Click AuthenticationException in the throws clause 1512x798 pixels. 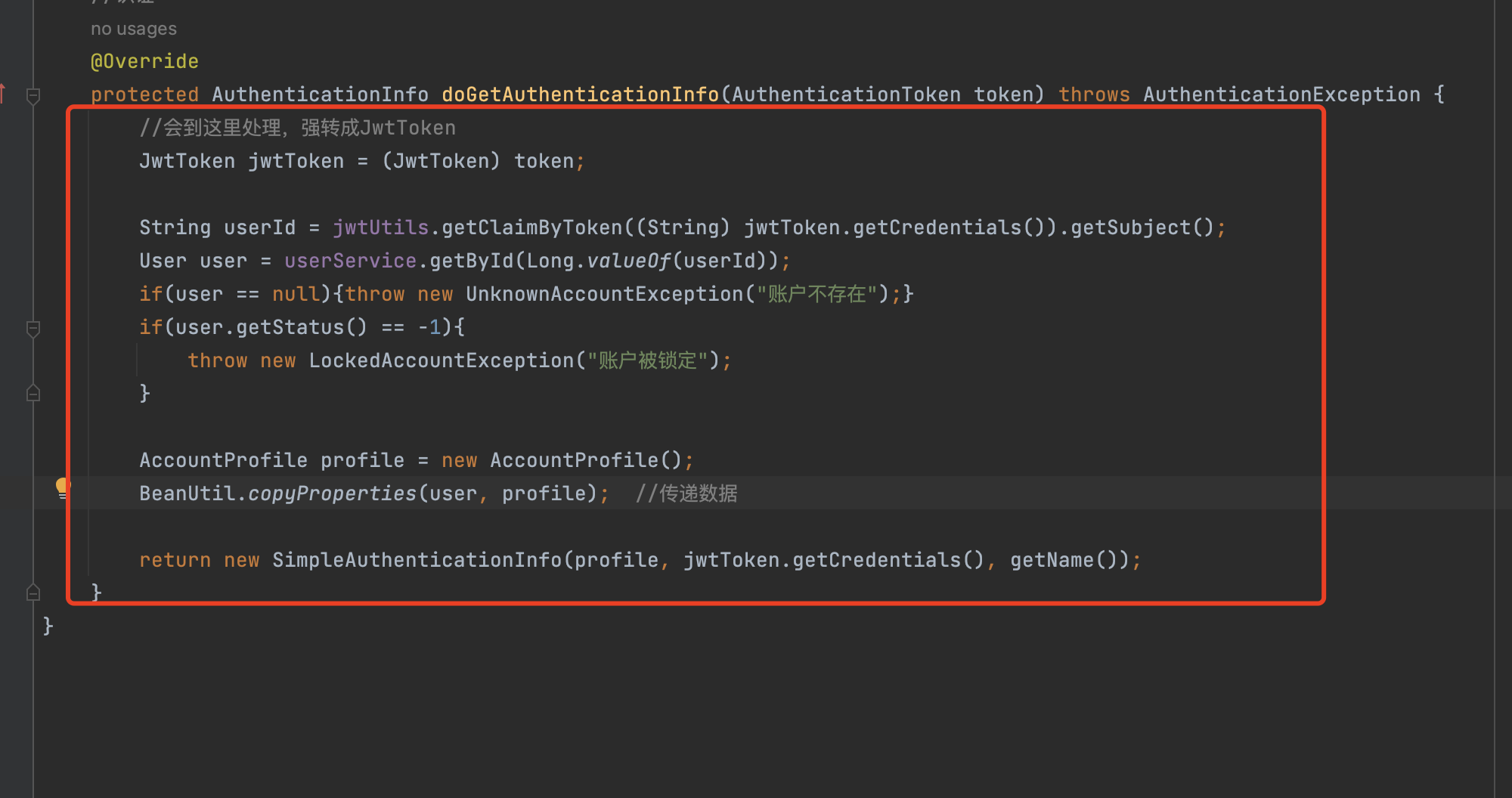[x=1281, y=94]
